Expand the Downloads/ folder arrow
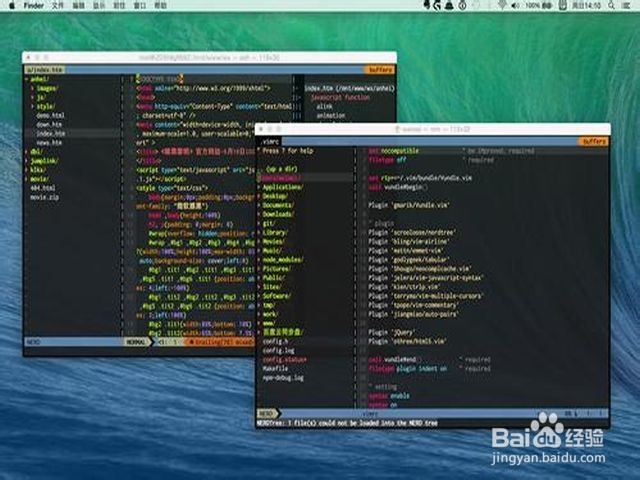Viewport: 640px width, 480px height. tap(259, 214)
